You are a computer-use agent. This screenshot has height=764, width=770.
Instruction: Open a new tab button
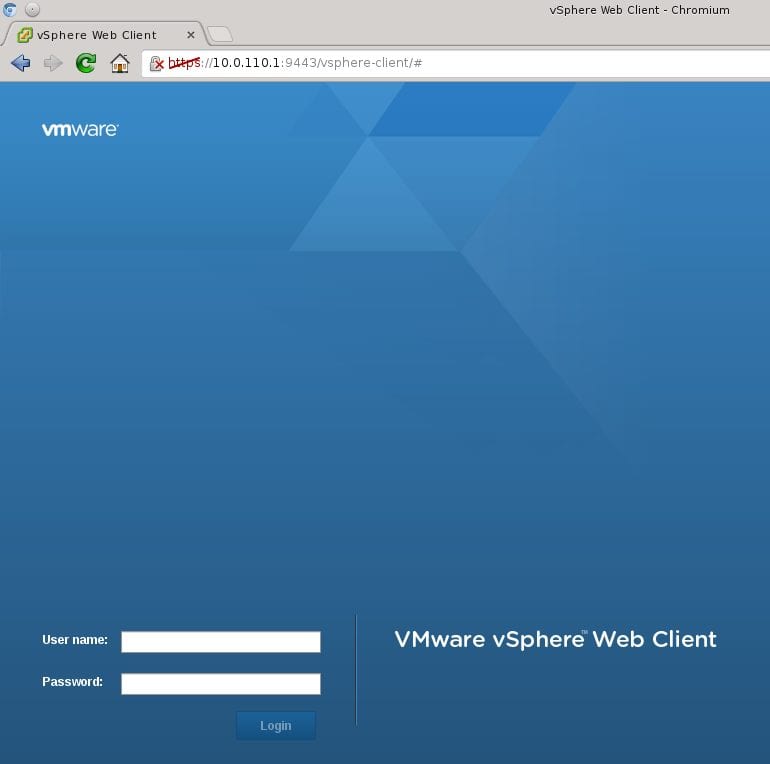(220, 34)
